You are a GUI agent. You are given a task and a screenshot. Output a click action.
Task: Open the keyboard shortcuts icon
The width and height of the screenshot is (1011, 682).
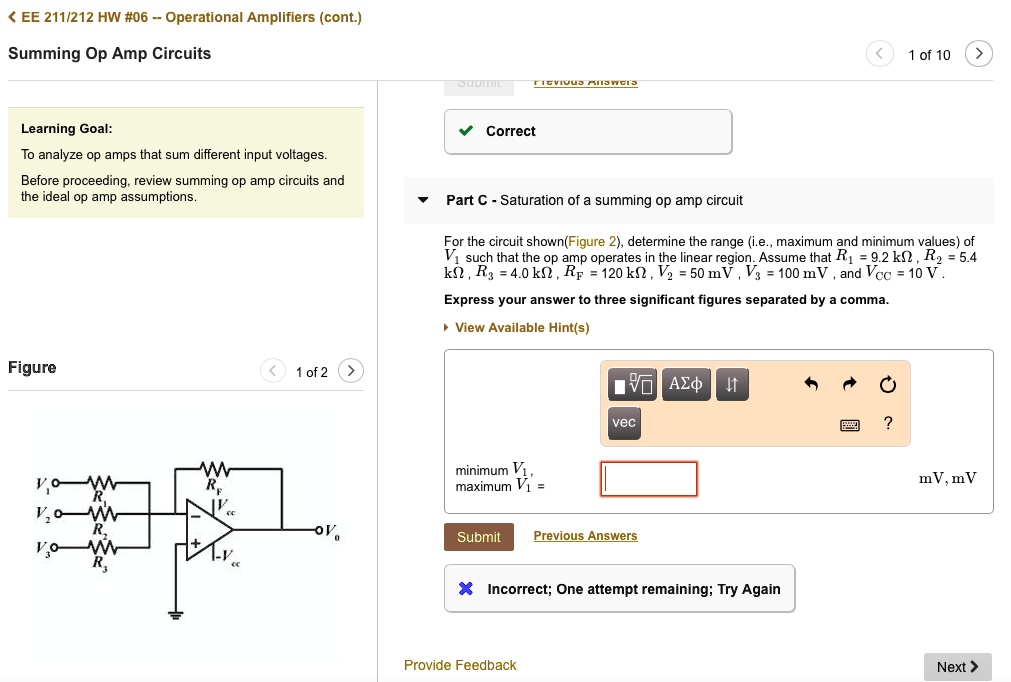tap(849, 424)
